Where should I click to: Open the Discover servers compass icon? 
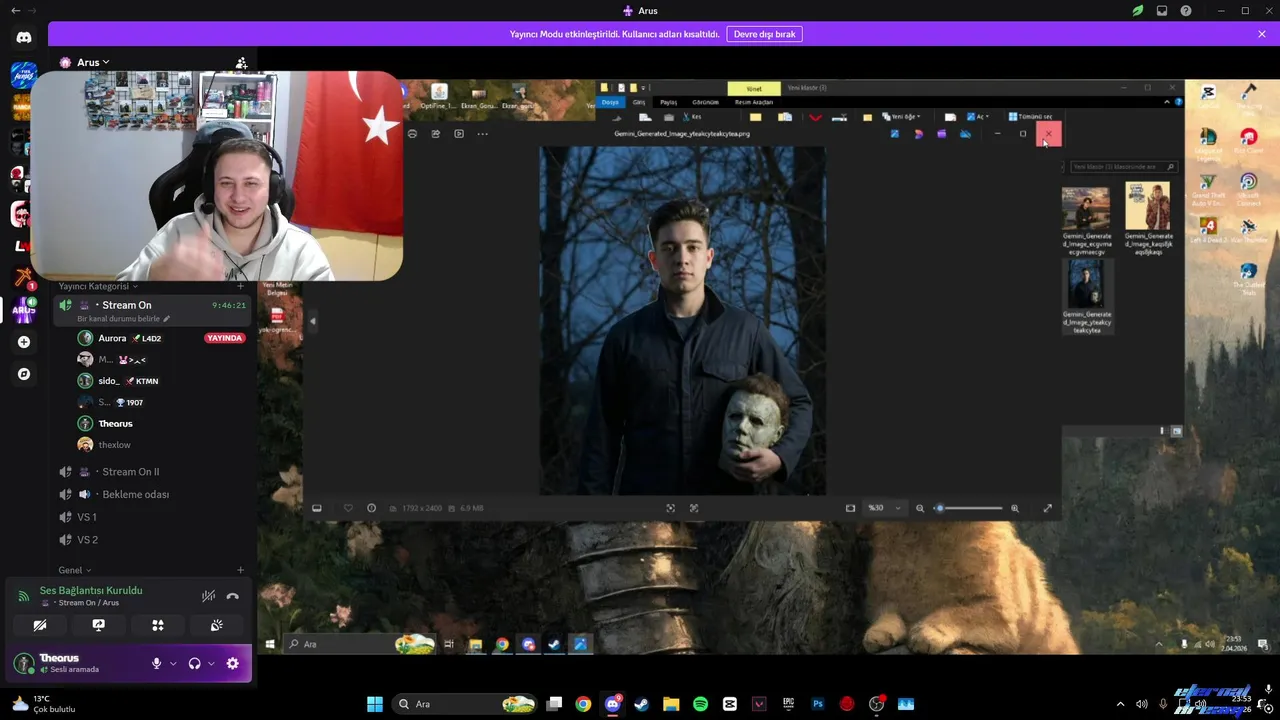(24, 374)
